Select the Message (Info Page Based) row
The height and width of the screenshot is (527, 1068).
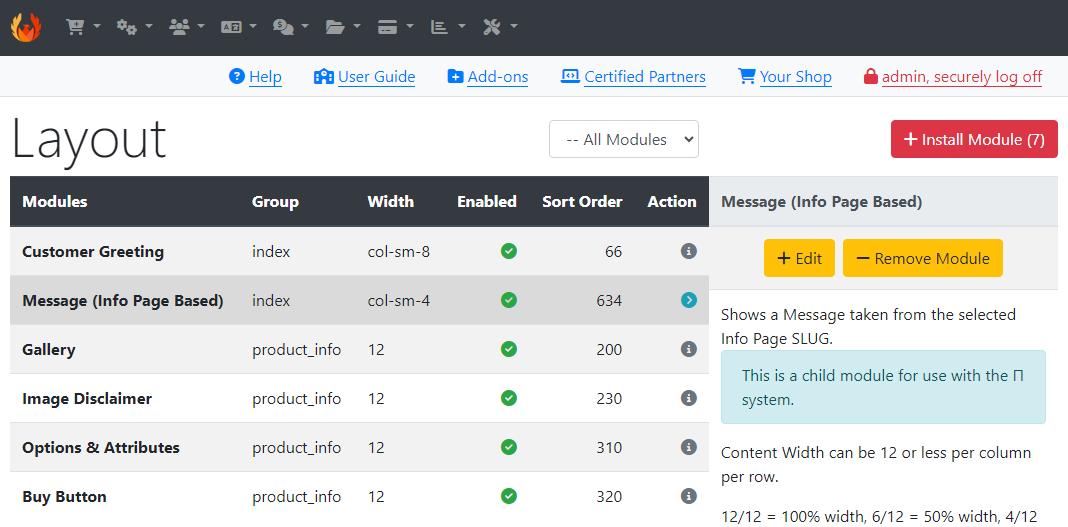click(x=360, y=300)
